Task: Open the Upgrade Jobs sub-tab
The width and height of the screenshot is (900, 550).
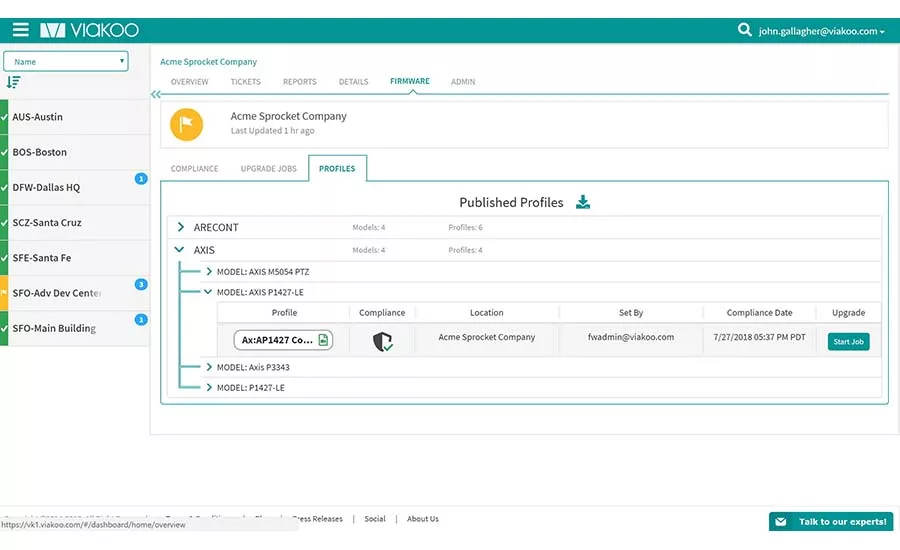Action: click(x=269, y=168)
